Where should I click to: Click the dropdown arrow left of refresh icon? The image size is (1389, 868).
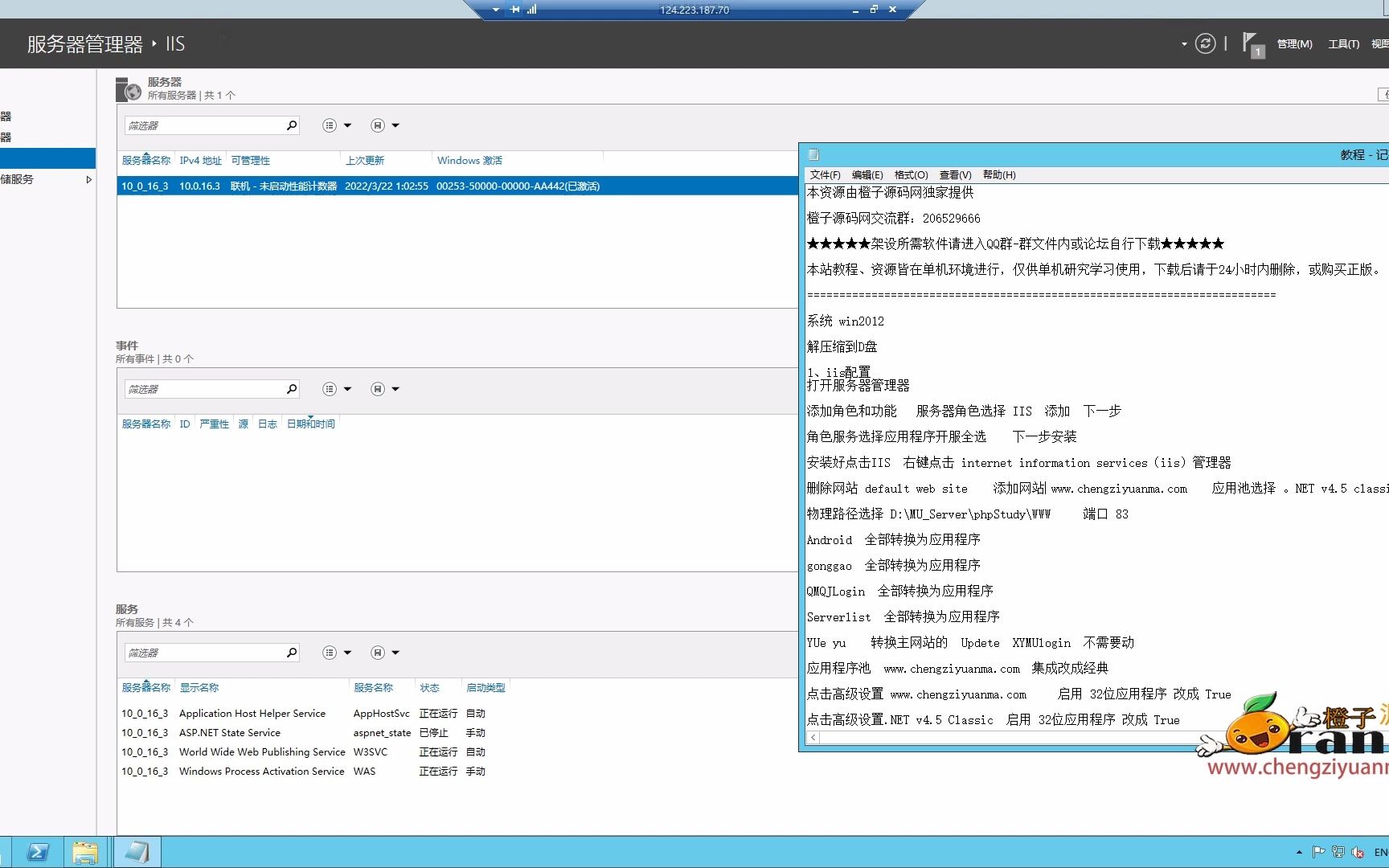pos(1184,44)
